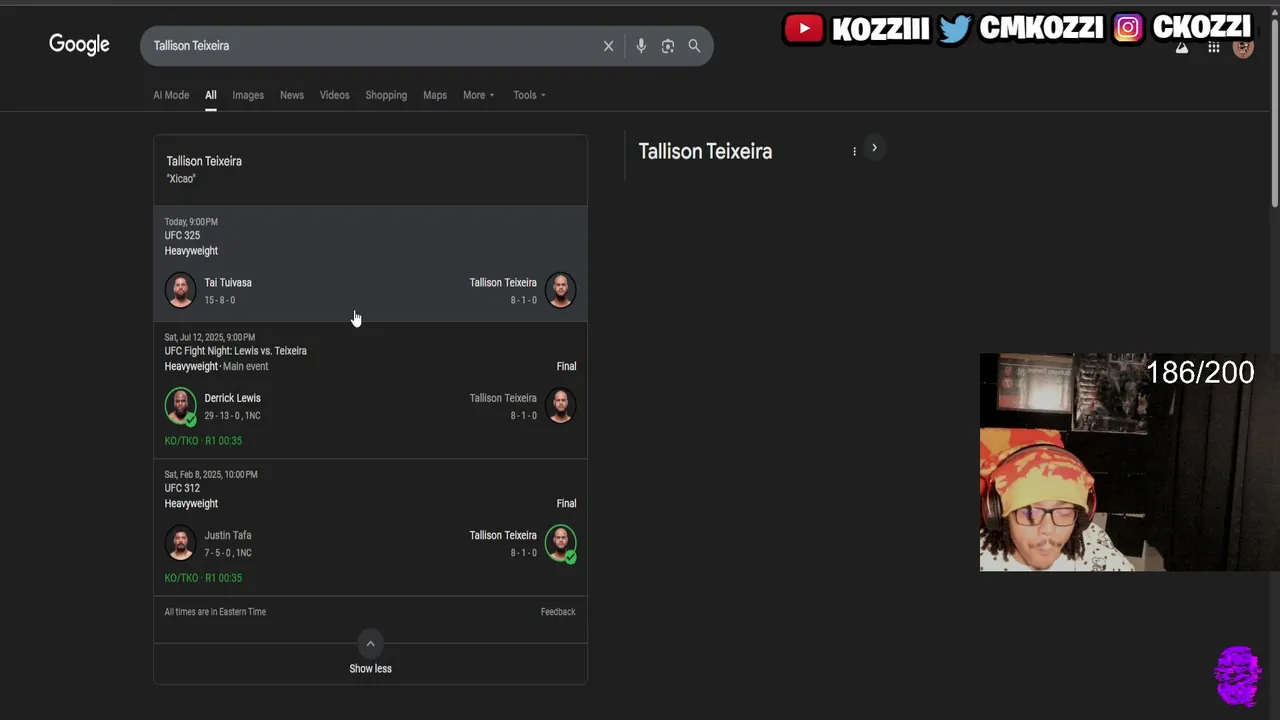Select the All results tab

click(211, 95)
